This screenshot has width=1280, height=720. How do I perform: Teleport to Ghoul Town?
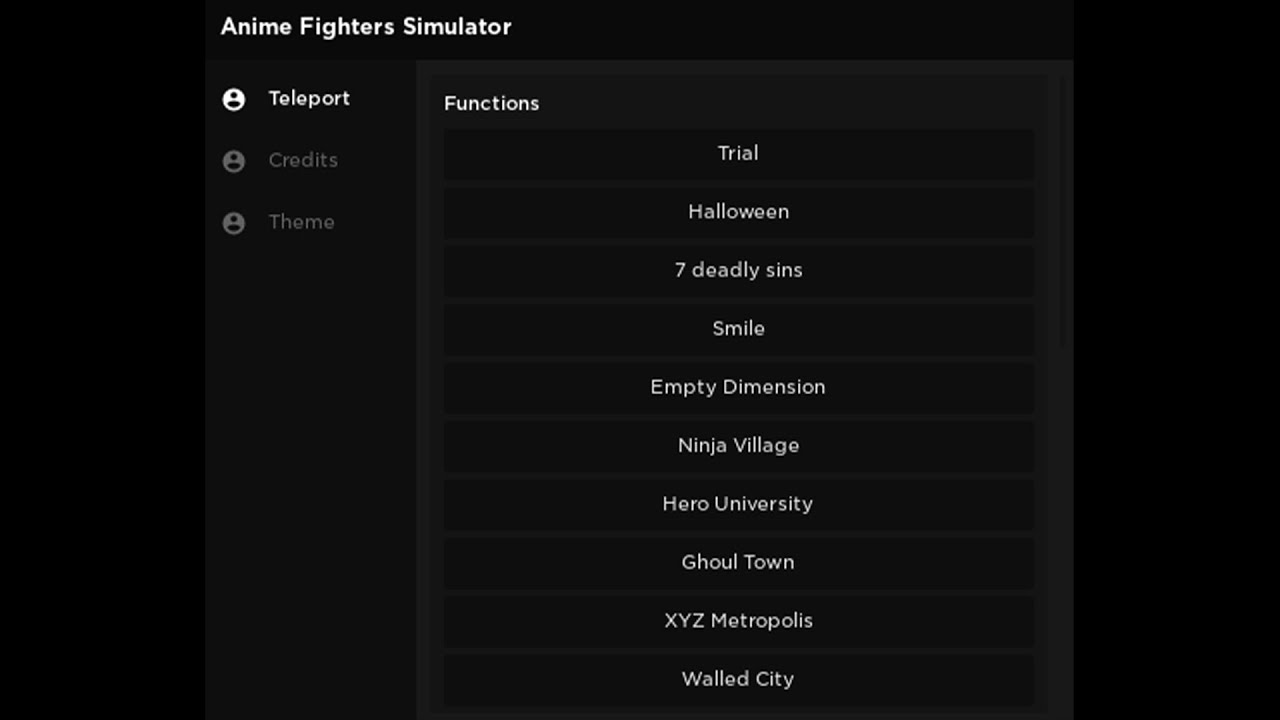pyautogui.click(x=738, y=563)
